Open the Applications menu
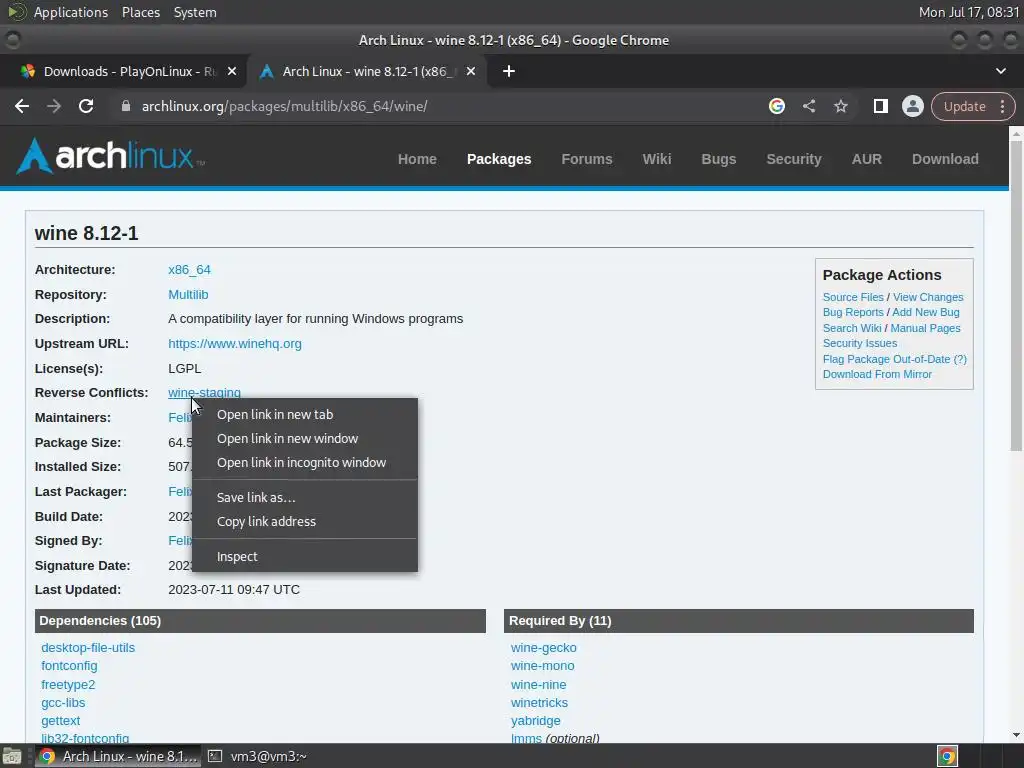1024x768 pixels. click(x=71, y=12)
